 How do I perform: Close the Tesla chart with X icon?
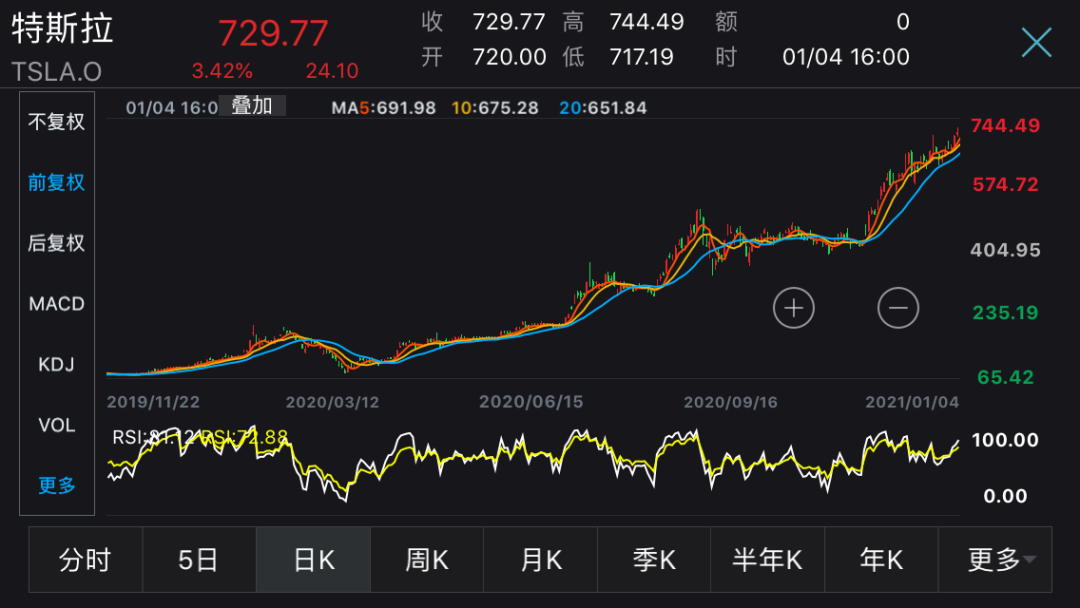1036,42
